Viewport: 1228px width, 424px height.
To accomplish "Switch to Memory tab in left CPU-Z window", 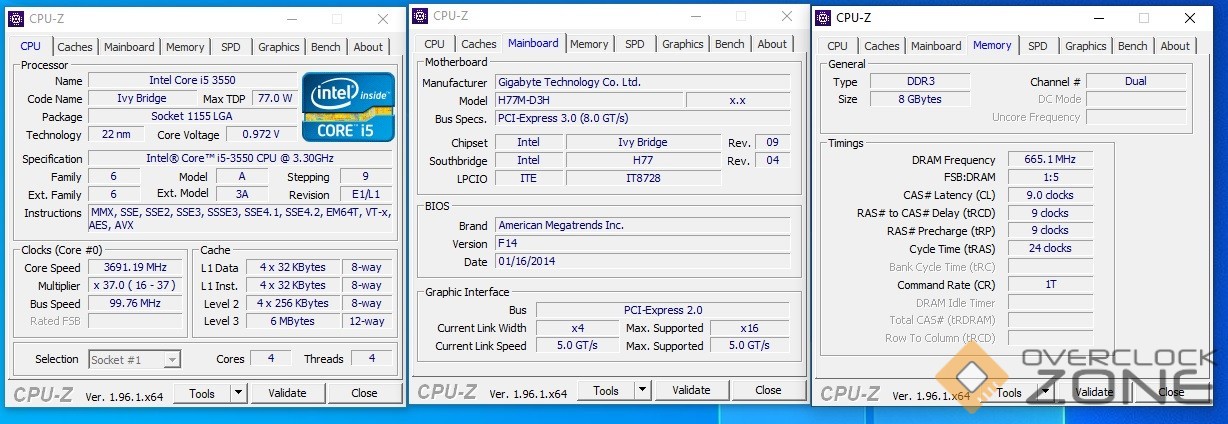I will point(185,47).
